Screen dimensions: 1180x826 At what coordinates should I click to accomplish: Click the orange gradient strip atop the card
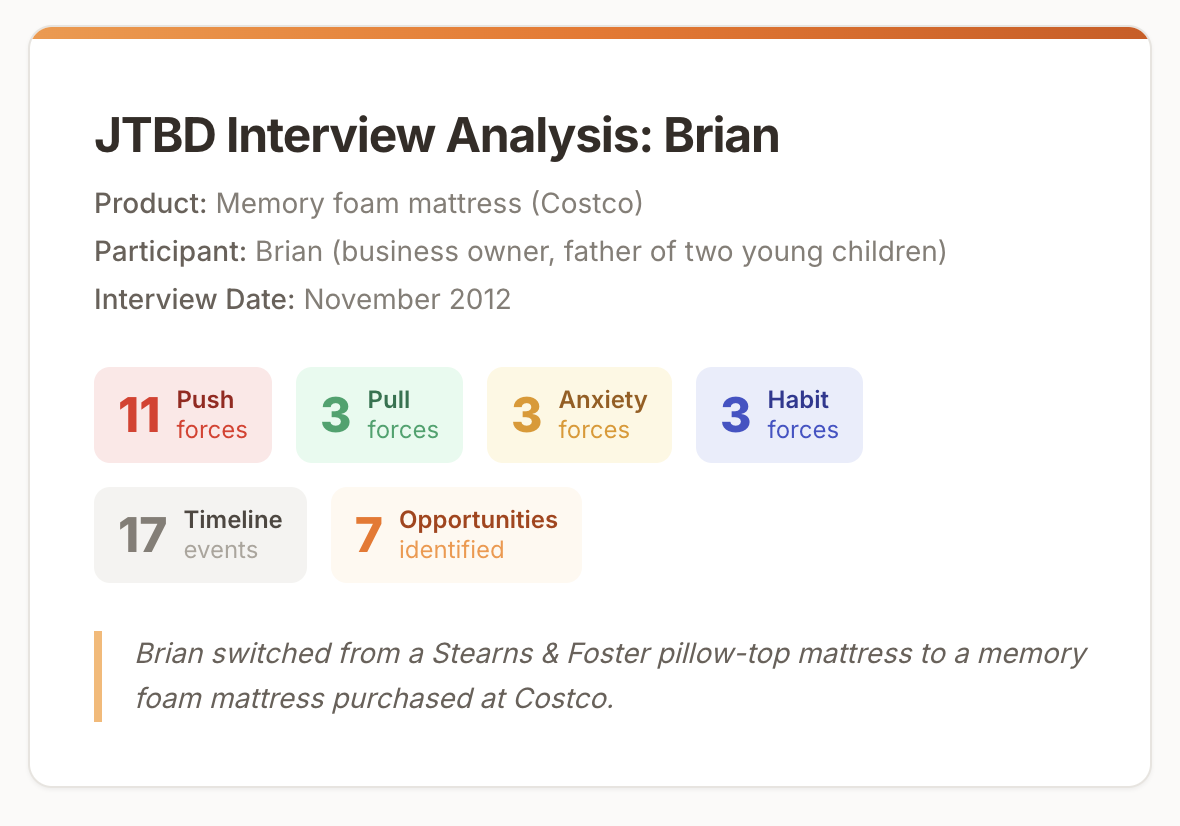590,33
